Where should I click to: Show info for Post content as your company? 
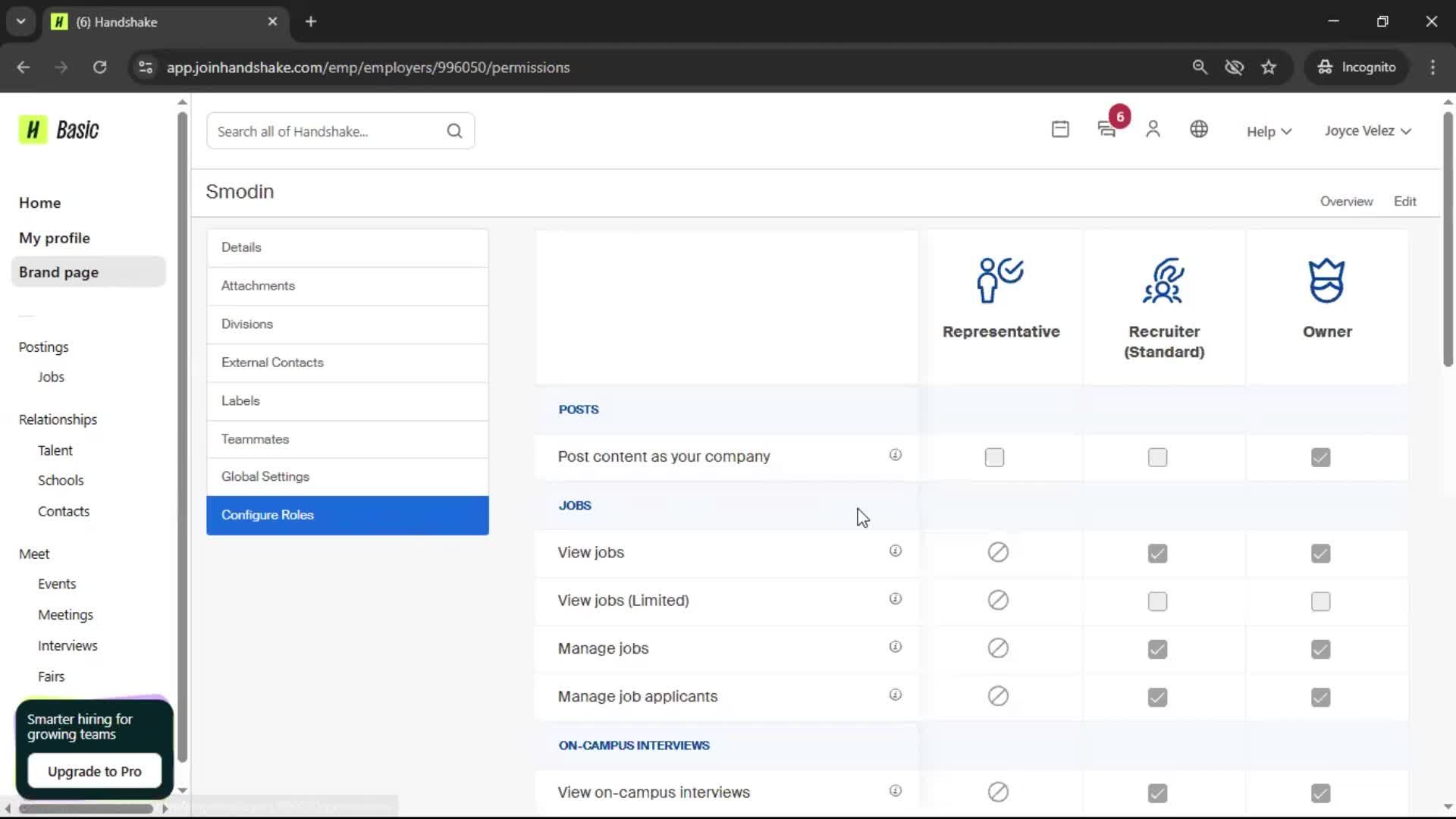(896, 455)
